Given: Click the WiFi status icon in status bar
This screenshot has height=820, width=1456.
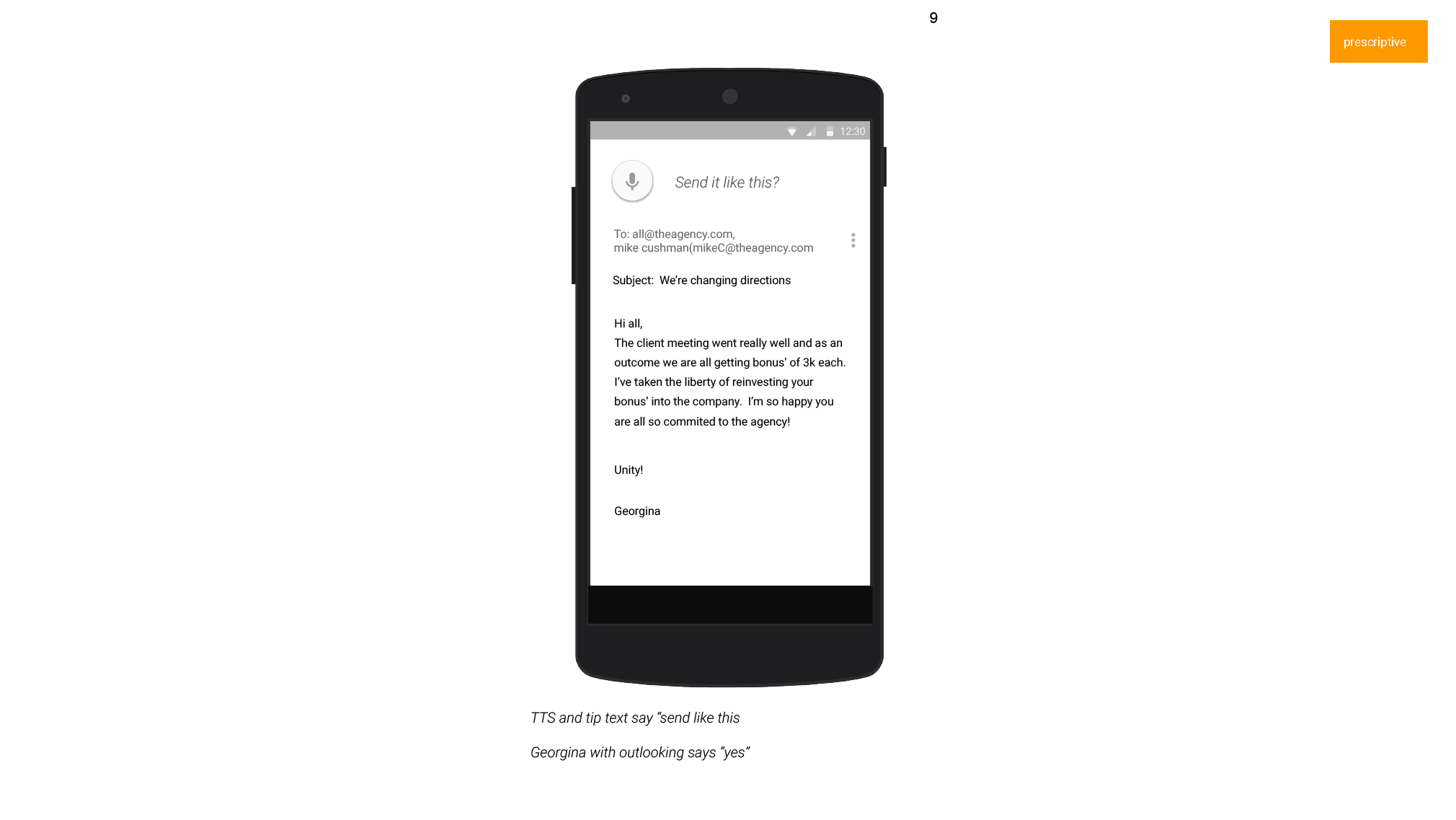Looking at the screenshot, I should [x=792, y=131].
